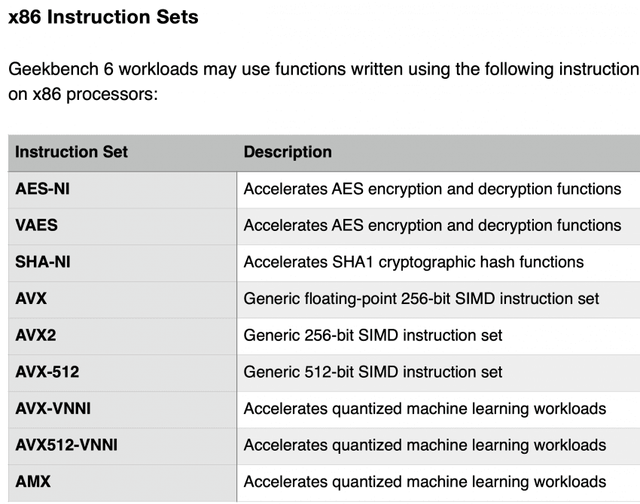Select the "Generic floating-point 256-bit SIMD" description
The image size is (640, 504).
coord(421,299)
